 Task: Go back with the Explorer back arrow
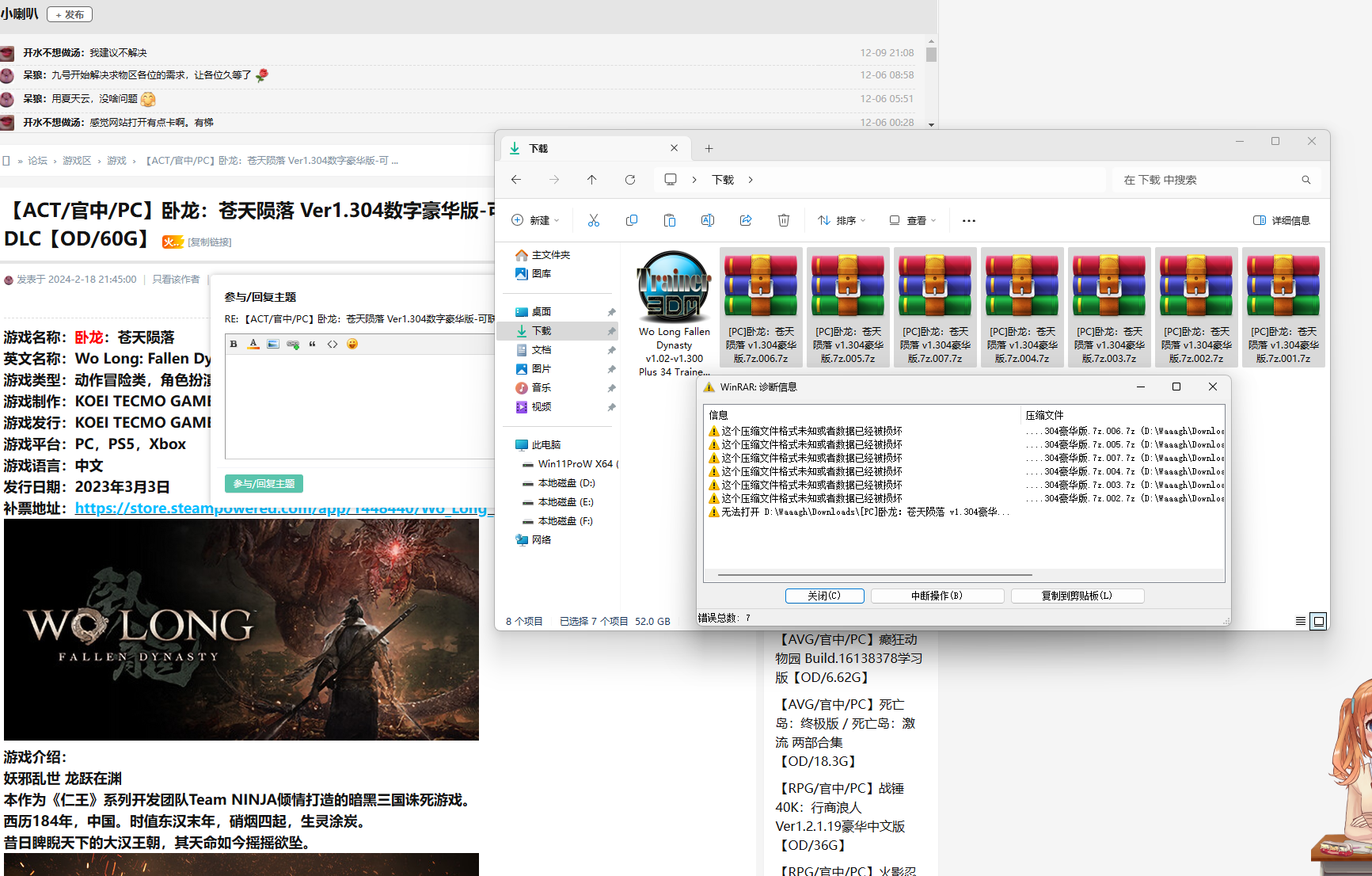tap(516, 180)
